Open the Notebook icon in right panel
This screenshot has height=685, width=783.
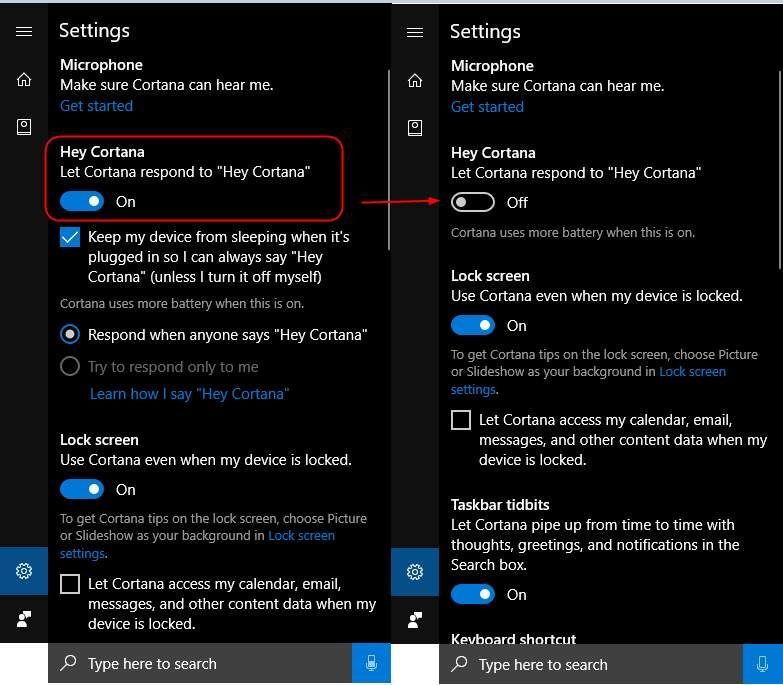coord(415,128)
